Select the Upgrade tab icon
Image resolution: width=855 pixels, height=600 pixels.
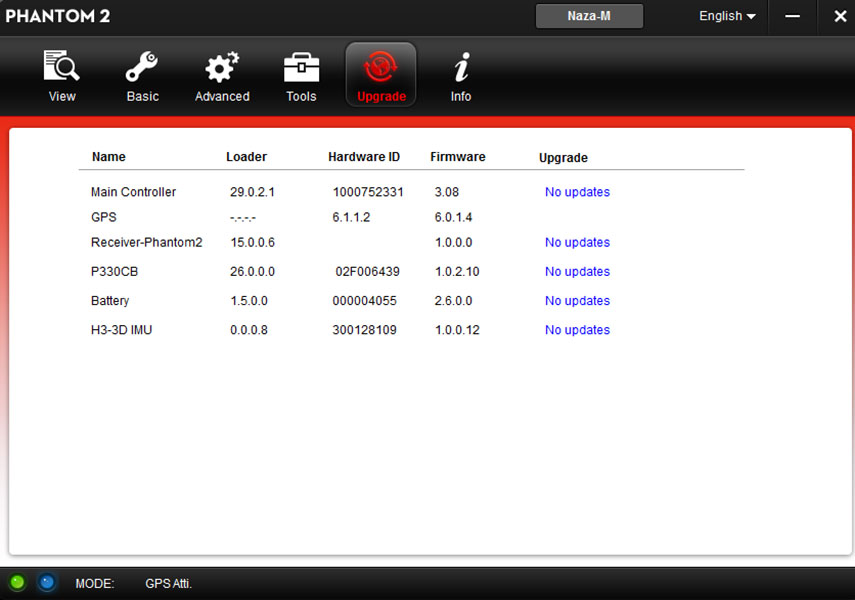381,75
